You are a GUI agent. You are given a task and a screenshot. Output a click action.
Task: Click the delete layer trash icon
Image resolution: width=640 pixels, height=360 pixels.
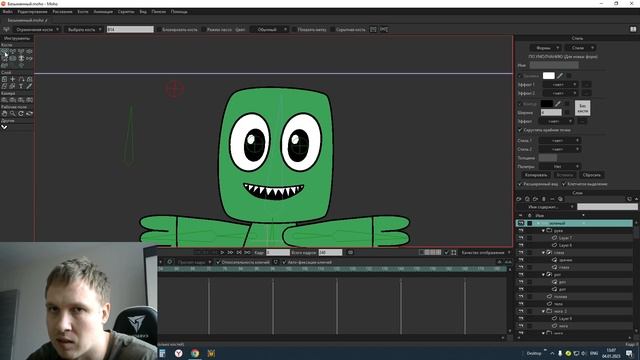(544, 199)
